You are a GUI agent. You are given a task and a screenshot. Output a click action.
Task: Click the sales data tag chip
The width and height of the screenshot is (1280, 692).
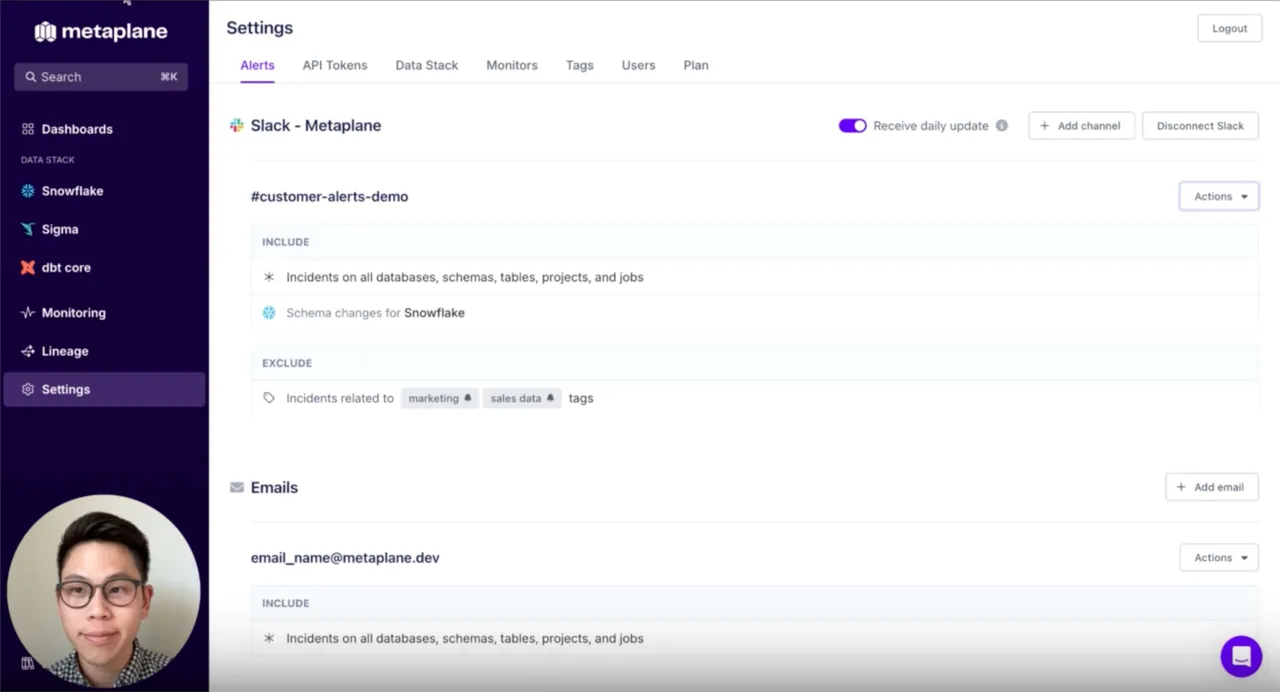coord(522,398)
